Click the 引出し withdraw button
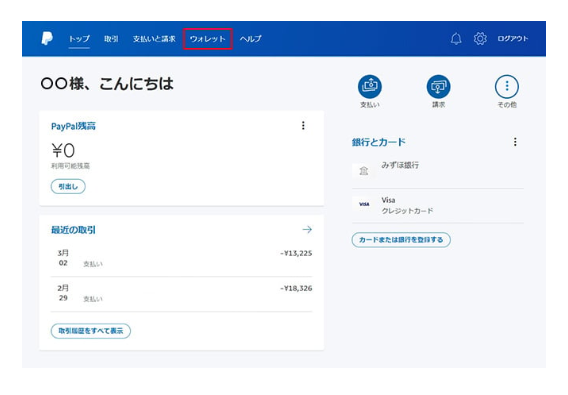The height and width of the screenshot is (395, 568). 68,186
